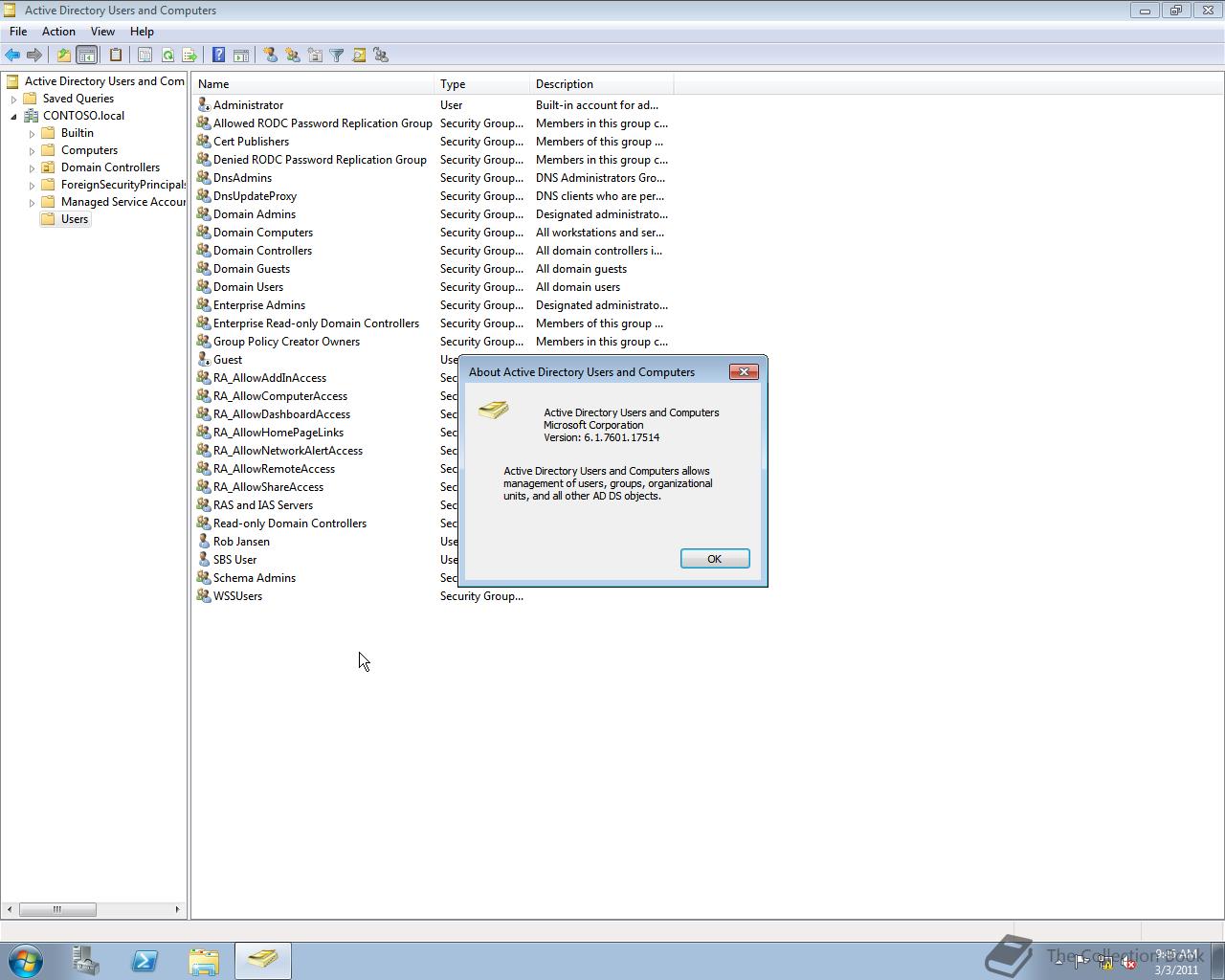Click the Forward arrow in the toolbar
Viewport: 1225px width, 980px height.
pyautogui.click(x=34, y=56)
